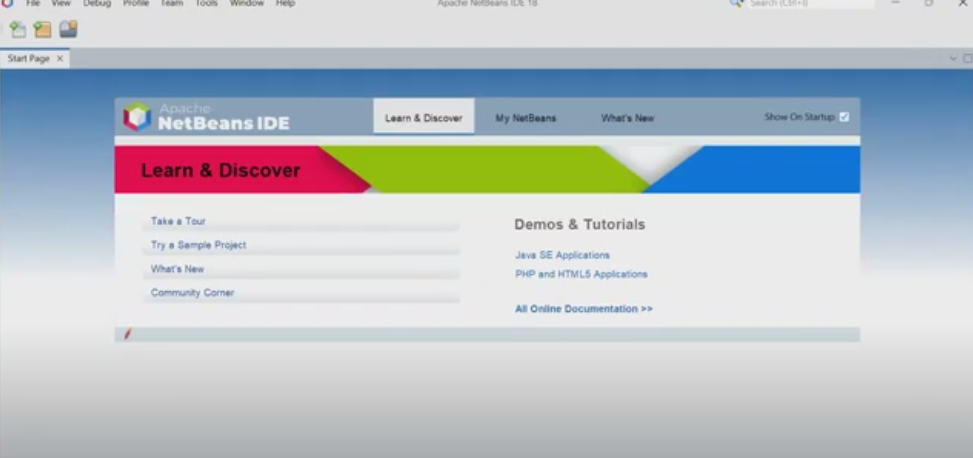The height and width of the screenshot is (458, 973).
Task: Minimize the NetBeans window
Action: click(x=895, y=3)
